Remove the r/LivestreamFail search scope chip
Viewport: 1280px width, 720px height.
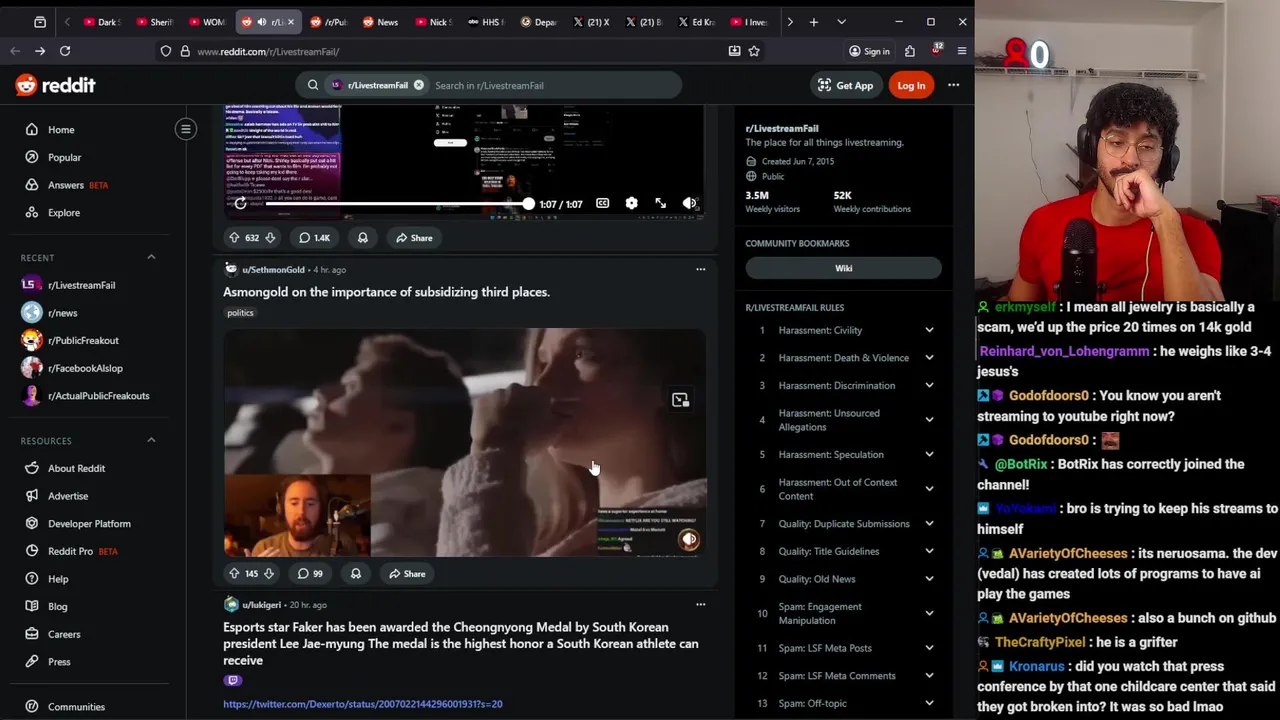pos(419,85)
